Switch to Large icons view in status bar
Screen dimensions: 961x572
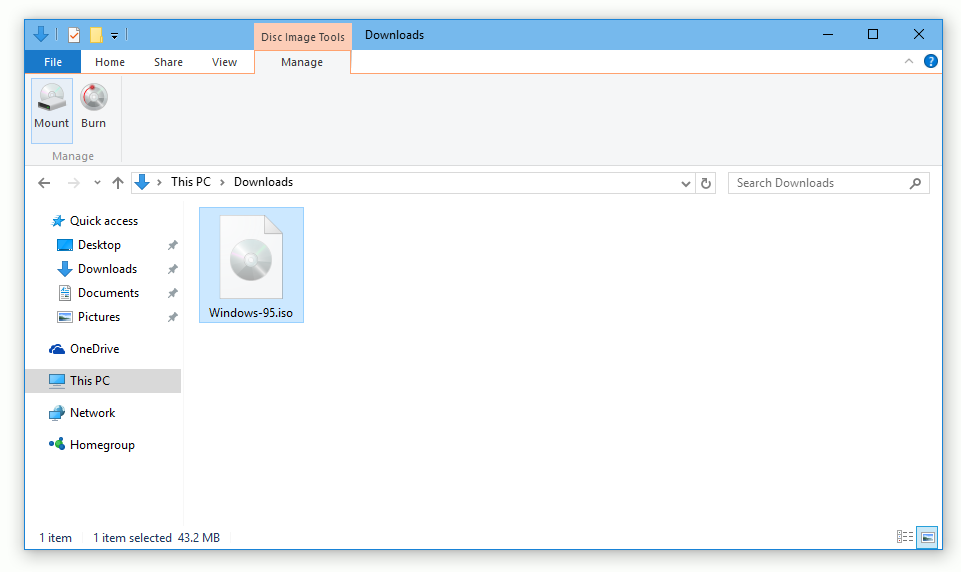pos(927,537)
